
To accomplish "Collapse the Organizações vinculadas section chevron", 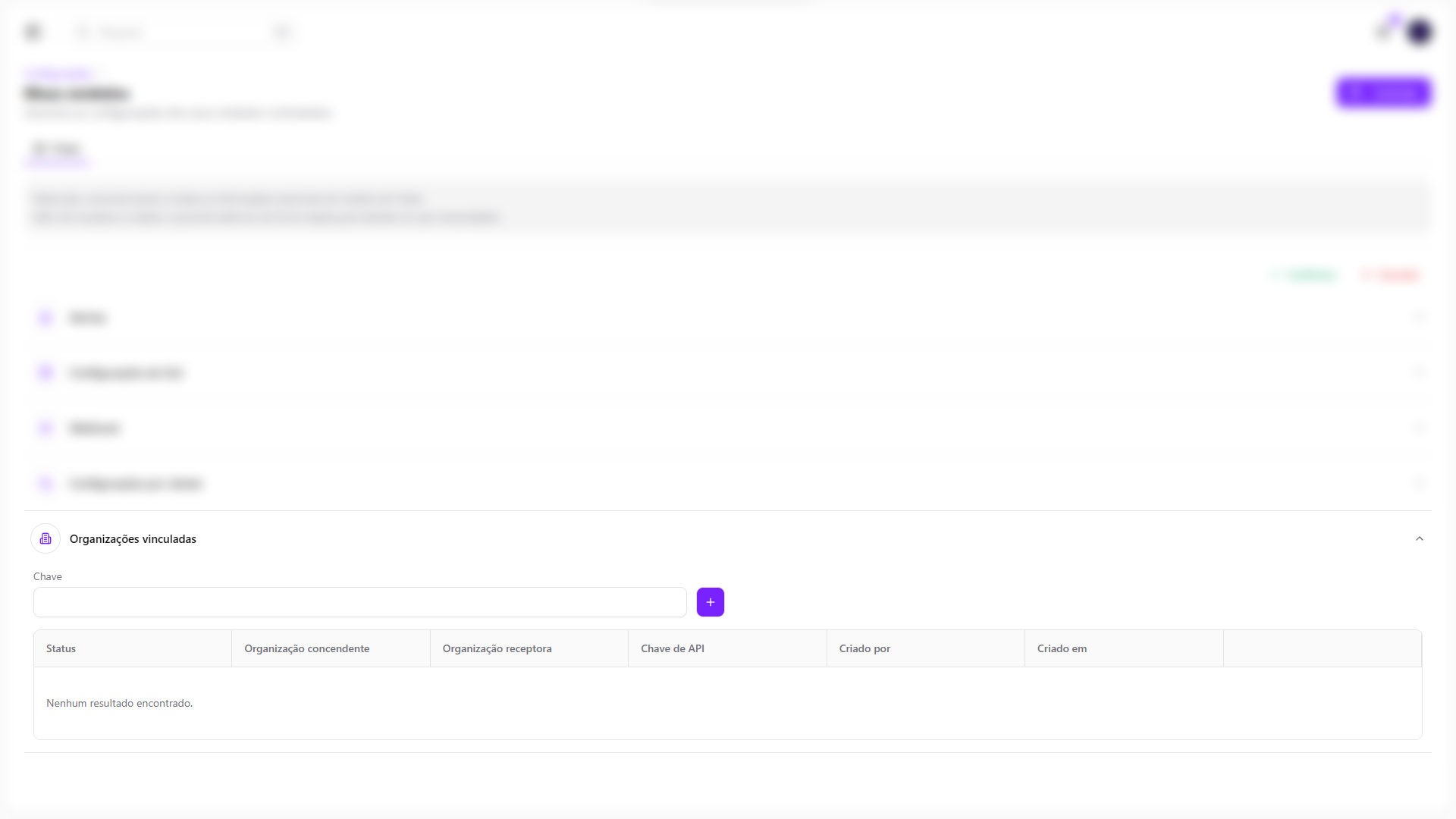I will point(1419,538).
